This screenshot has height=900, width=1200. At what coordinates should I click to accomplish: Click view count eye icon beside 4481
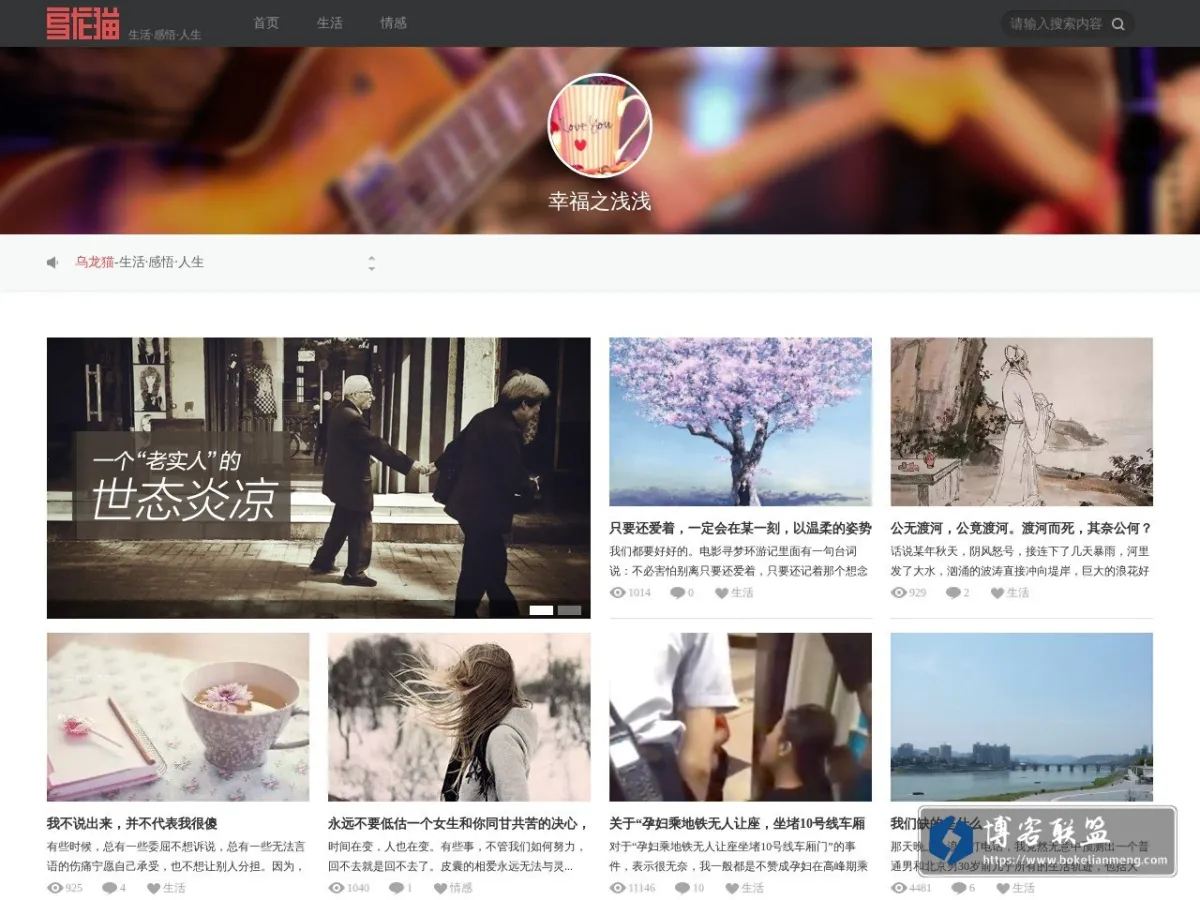click(898, 888)
